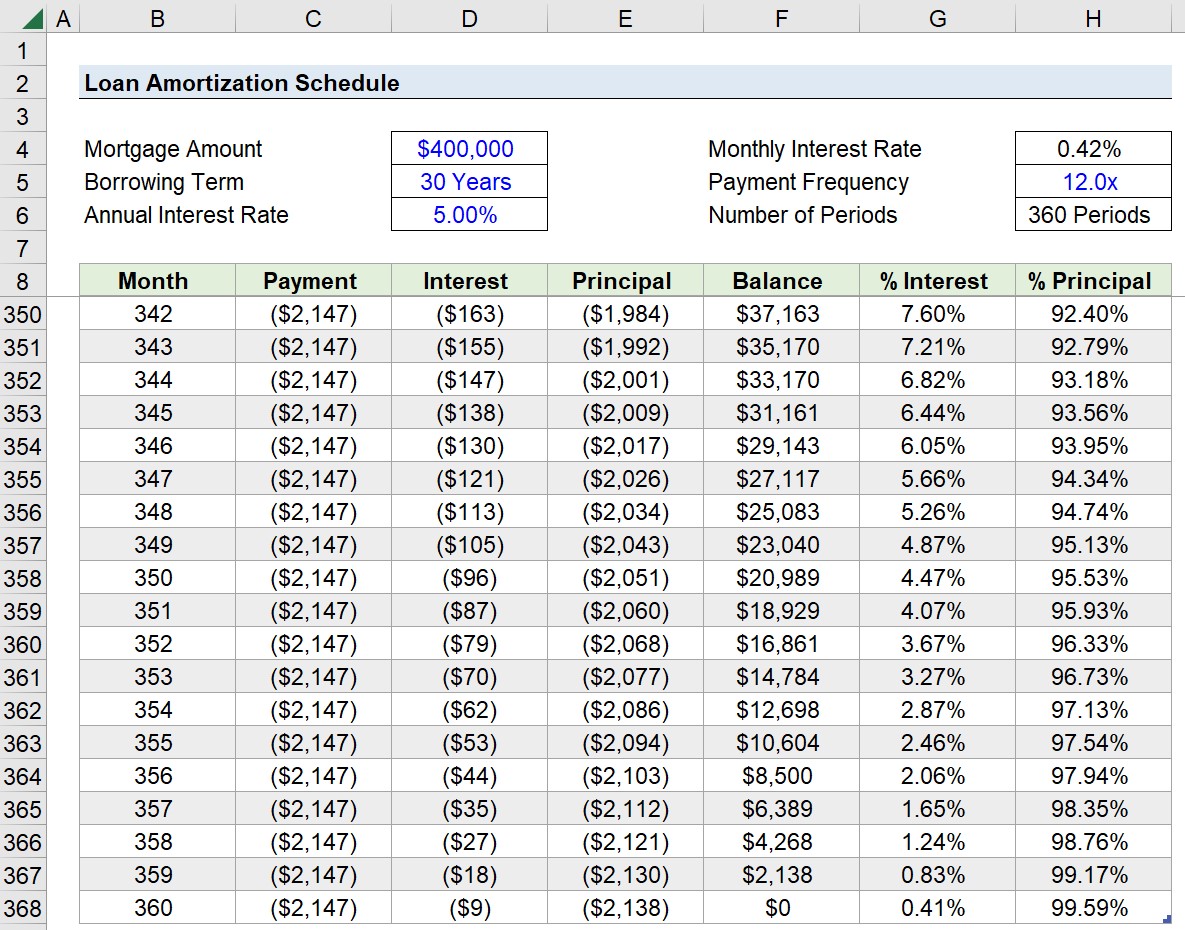The width and height of the screenshot is (1185, 930).
Task: Select the Monthly Interest Rate value 0.42%
Action: point(1092,148)
